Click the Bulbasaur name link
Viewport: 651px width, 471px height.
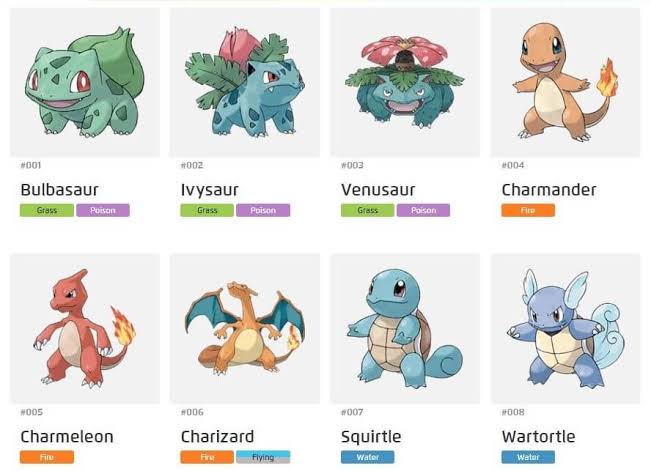click(59, 190)
